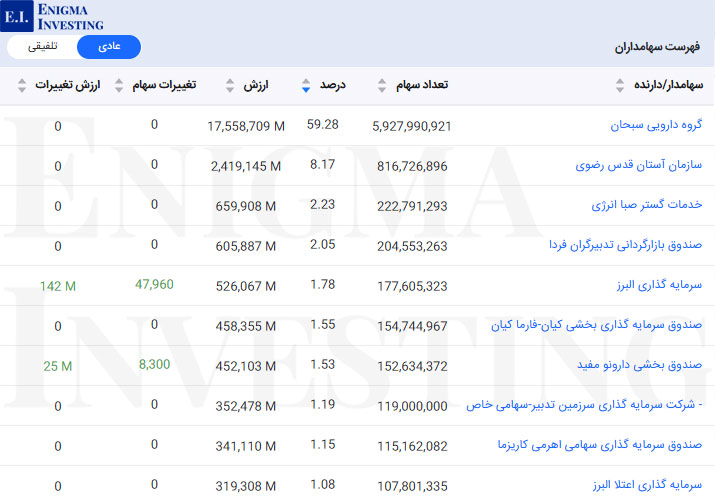Viewport: 715px width, 502px height.
Task: Click value cell 526,067 M
Action: coord(246,286)
